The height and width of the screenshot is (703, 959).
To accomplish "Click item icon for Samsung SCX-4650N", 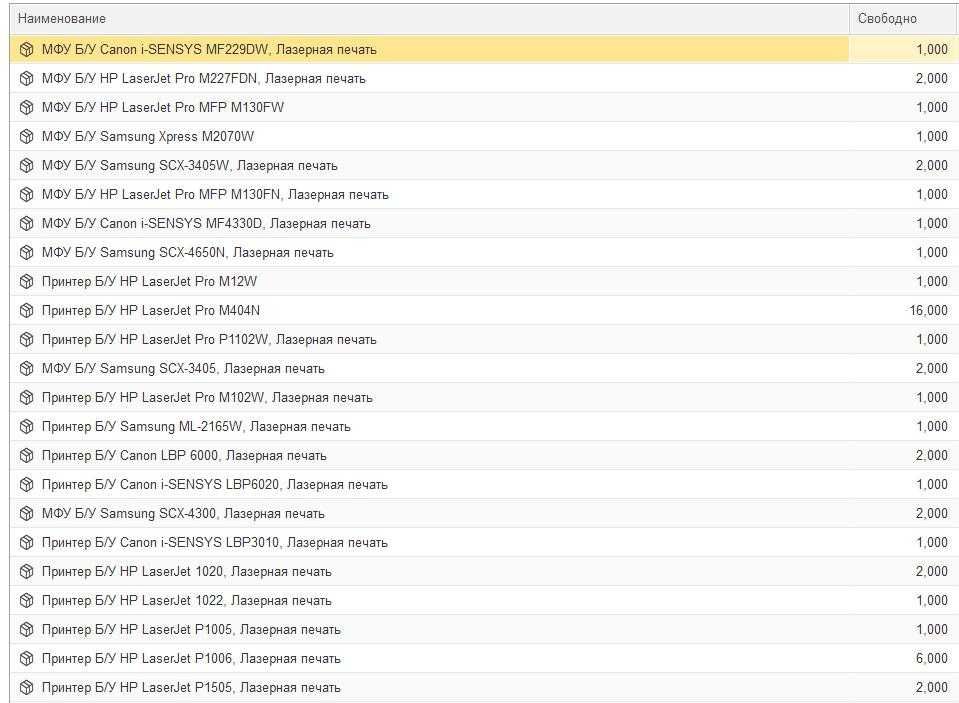I will point(26,253).
